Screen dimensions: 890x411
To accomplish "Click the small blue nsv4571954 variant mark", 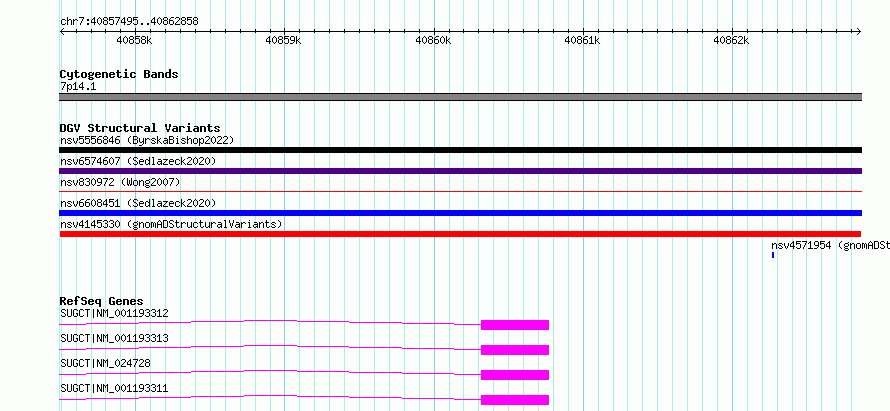I will point(773,255).
